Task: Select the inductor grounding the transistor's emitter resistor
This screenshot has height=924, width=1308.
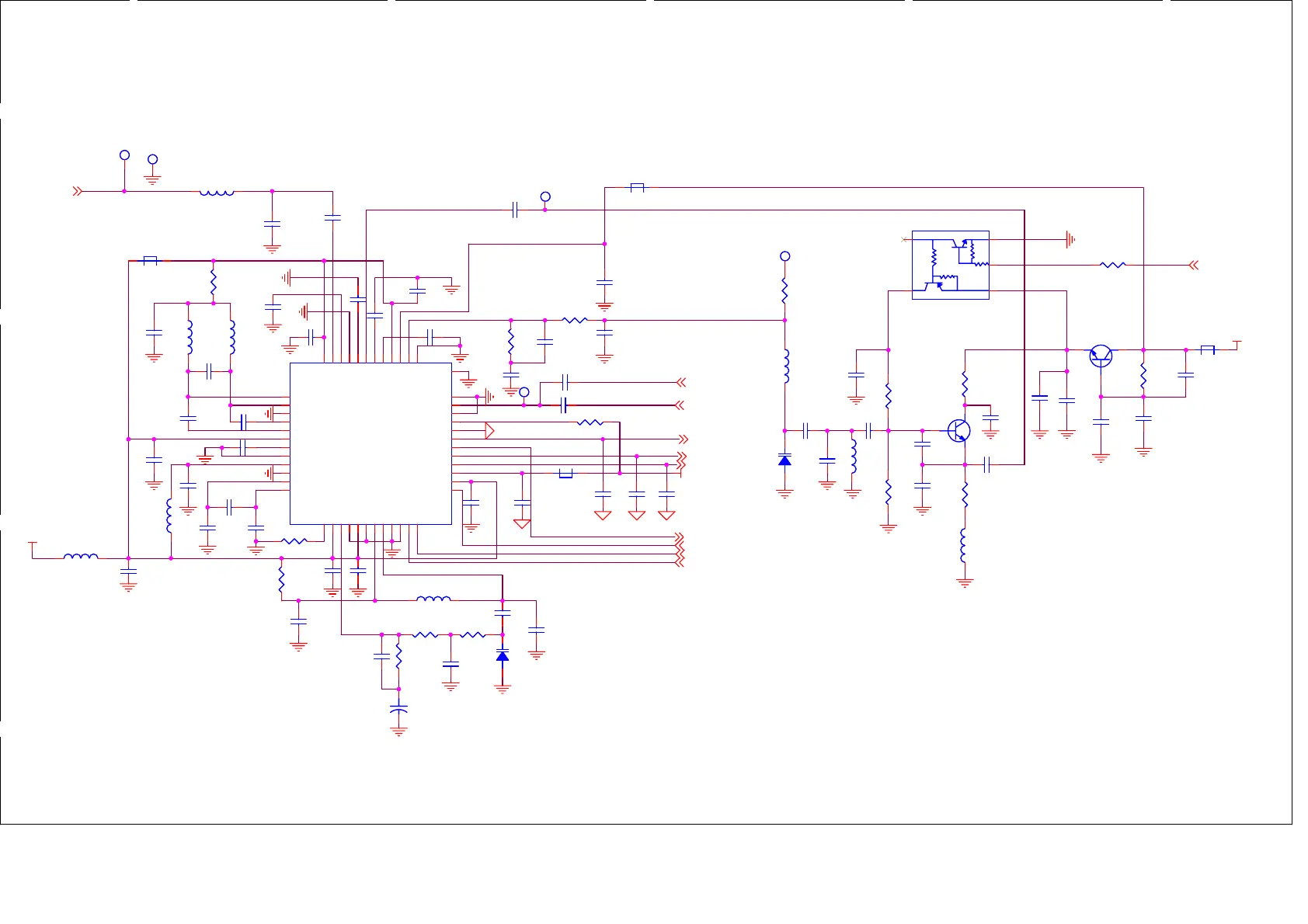Action: [x=964, y=545]
